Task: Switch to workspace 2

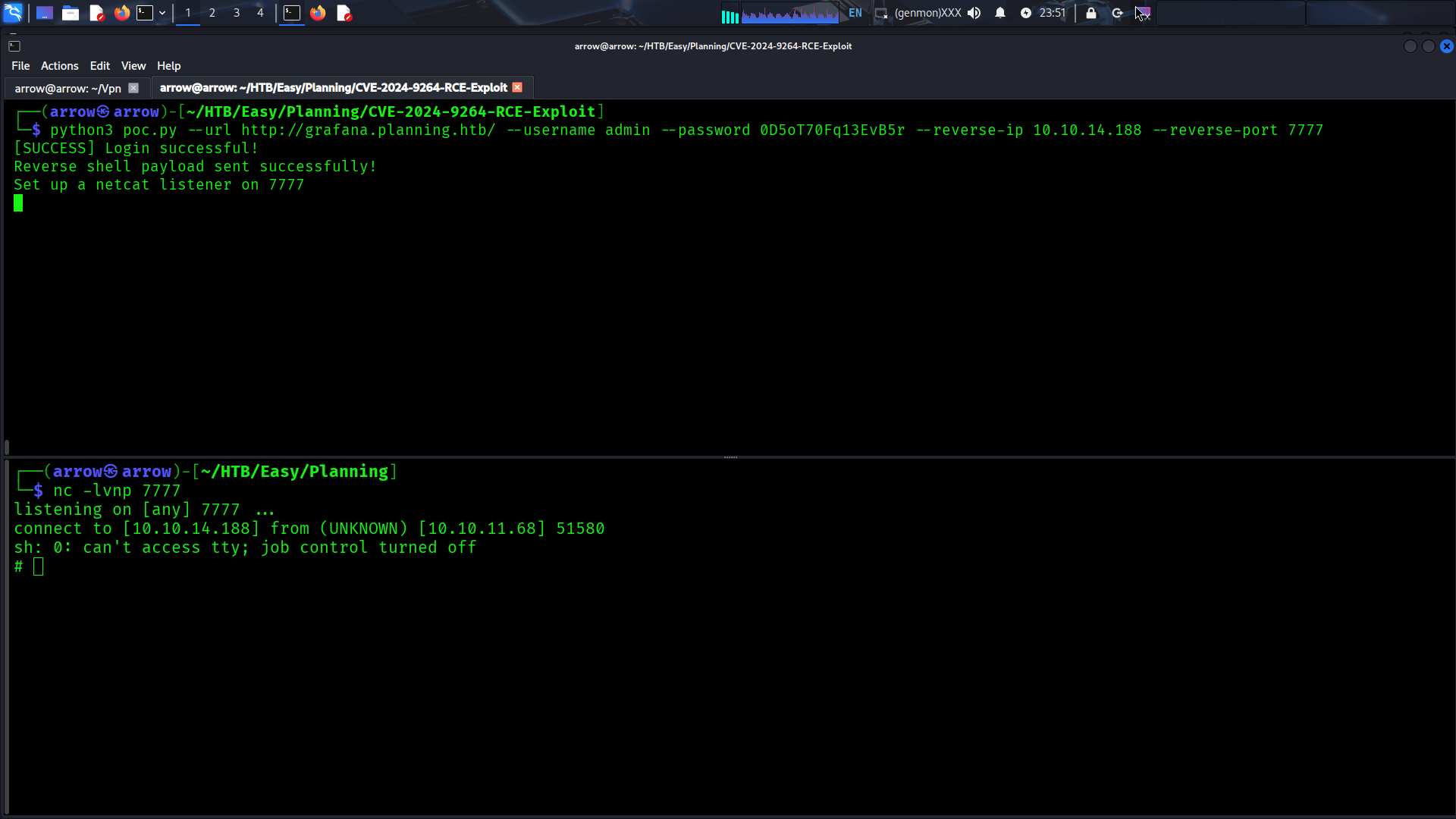Action: click(x=212, y=13)
